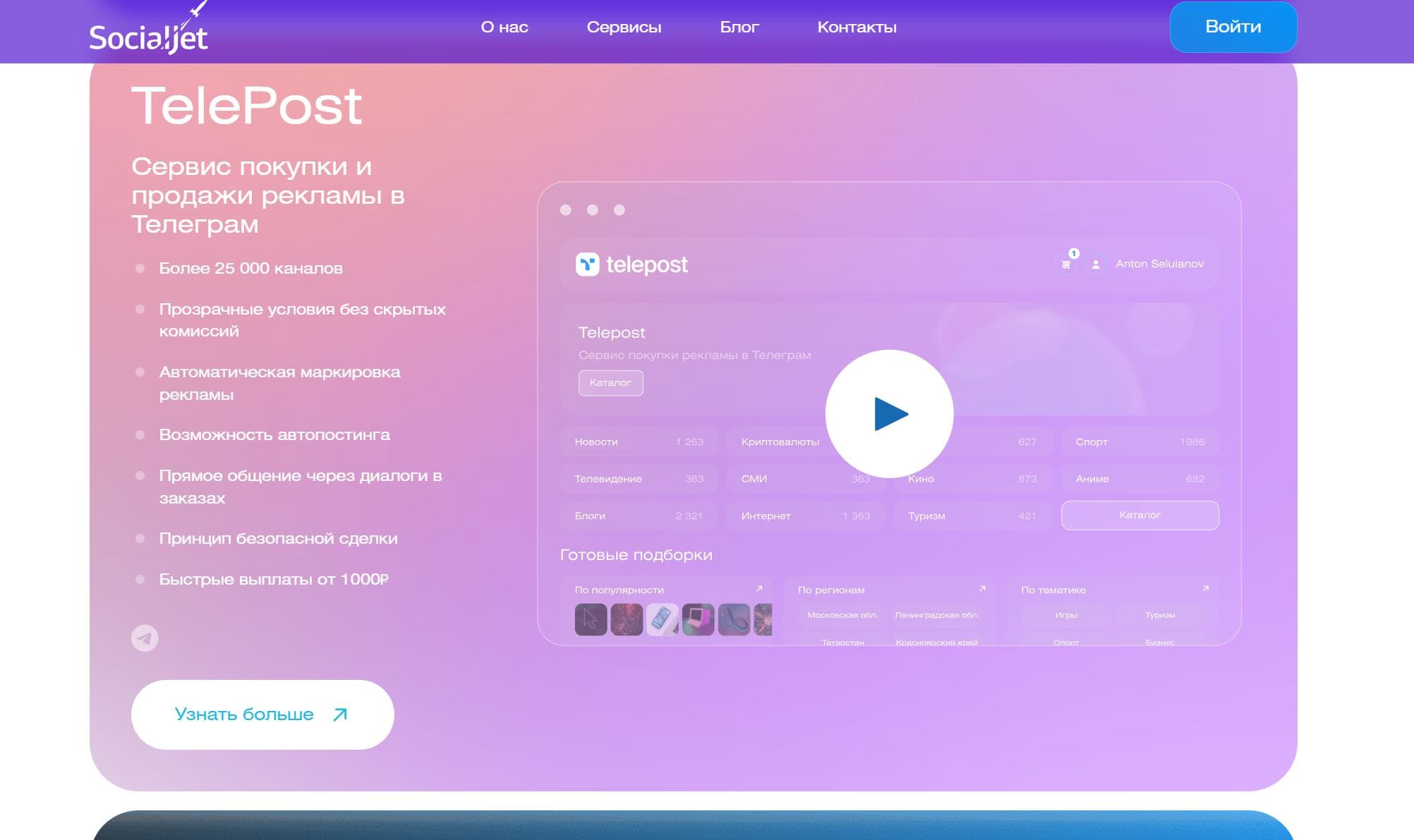Image resolution: width=1414 pixels, height=840 pixels.
Task: Click the SocialJet rocket logo
Action: [x=148, y=31]
